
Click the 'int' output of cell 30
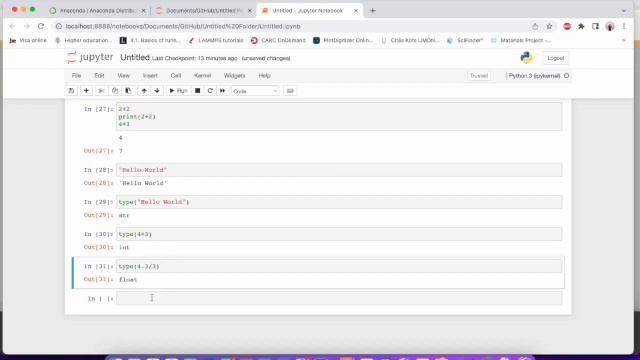click(x=124, y=247)
